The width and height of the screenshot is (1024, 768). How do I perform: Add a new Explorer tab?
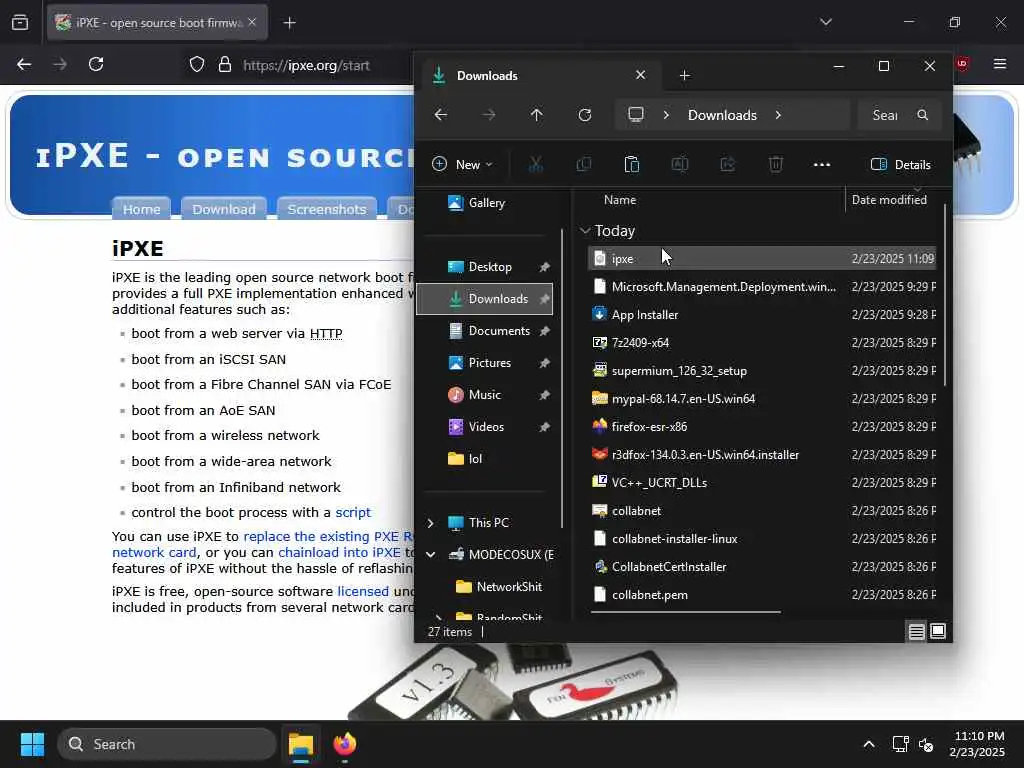[x=684, y=76]
